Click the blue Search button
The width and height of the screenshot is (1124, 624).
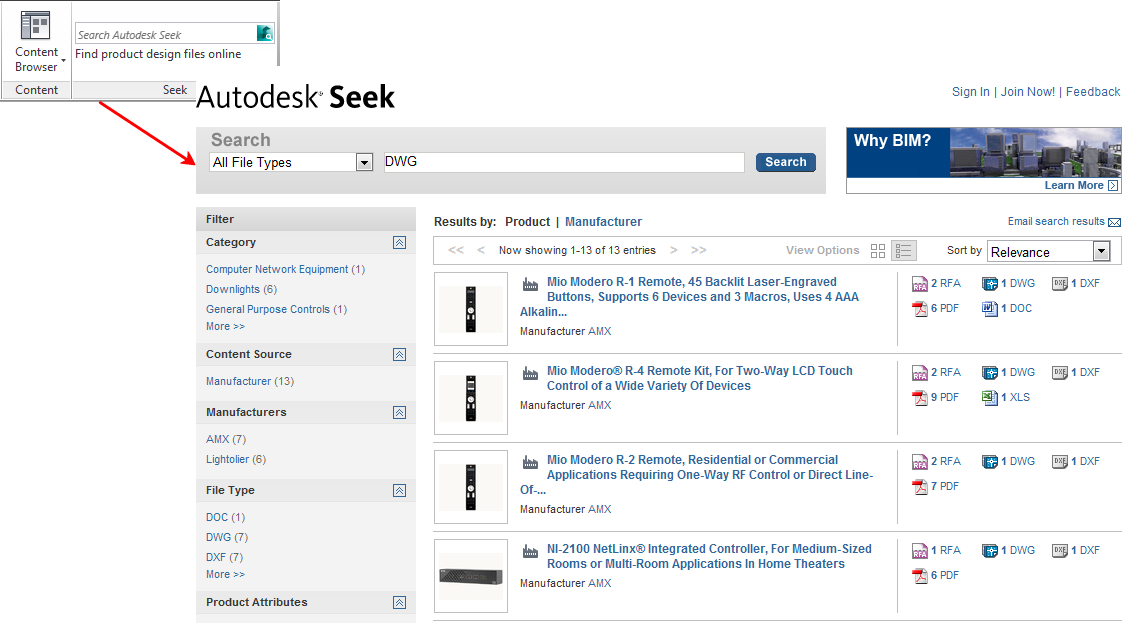(786, 162)
